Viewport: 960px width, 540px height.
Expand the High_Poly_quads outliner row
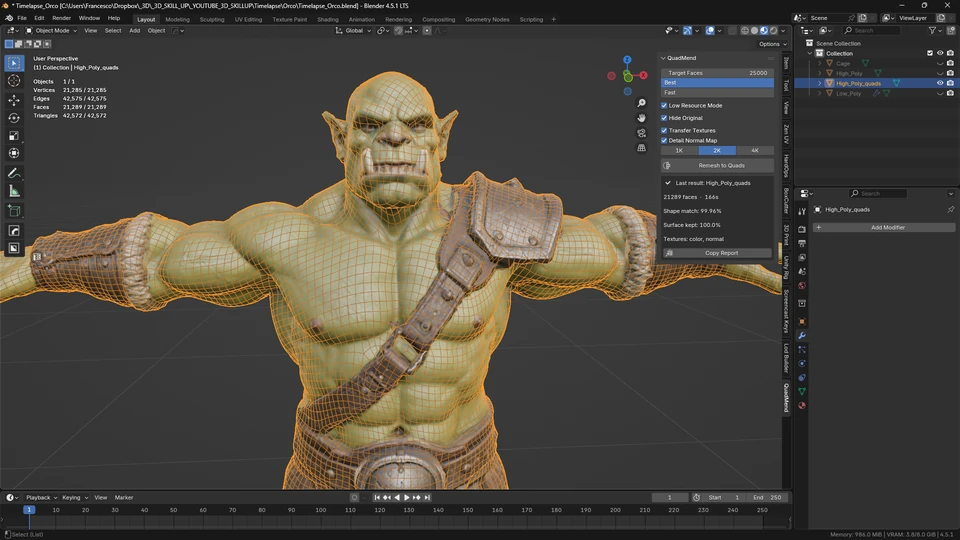point(820,83)
